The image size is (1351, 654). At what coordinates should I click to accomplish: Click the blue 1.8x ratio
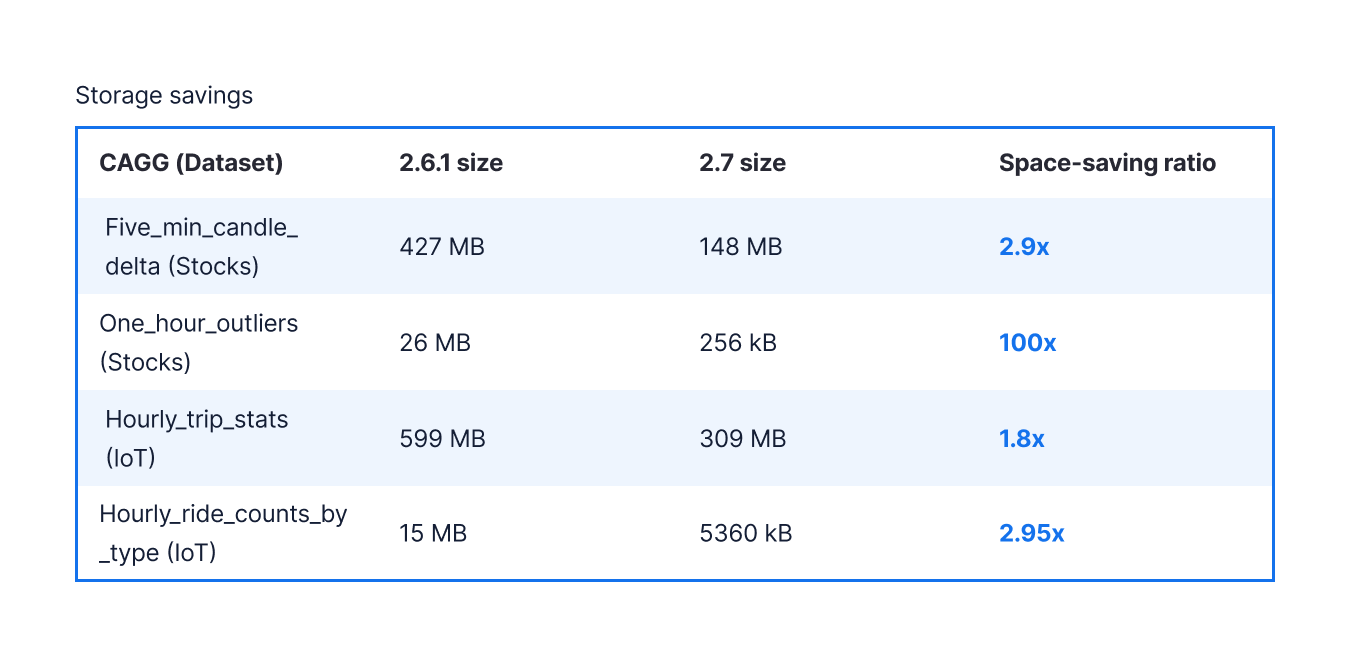coord(1021,439)
